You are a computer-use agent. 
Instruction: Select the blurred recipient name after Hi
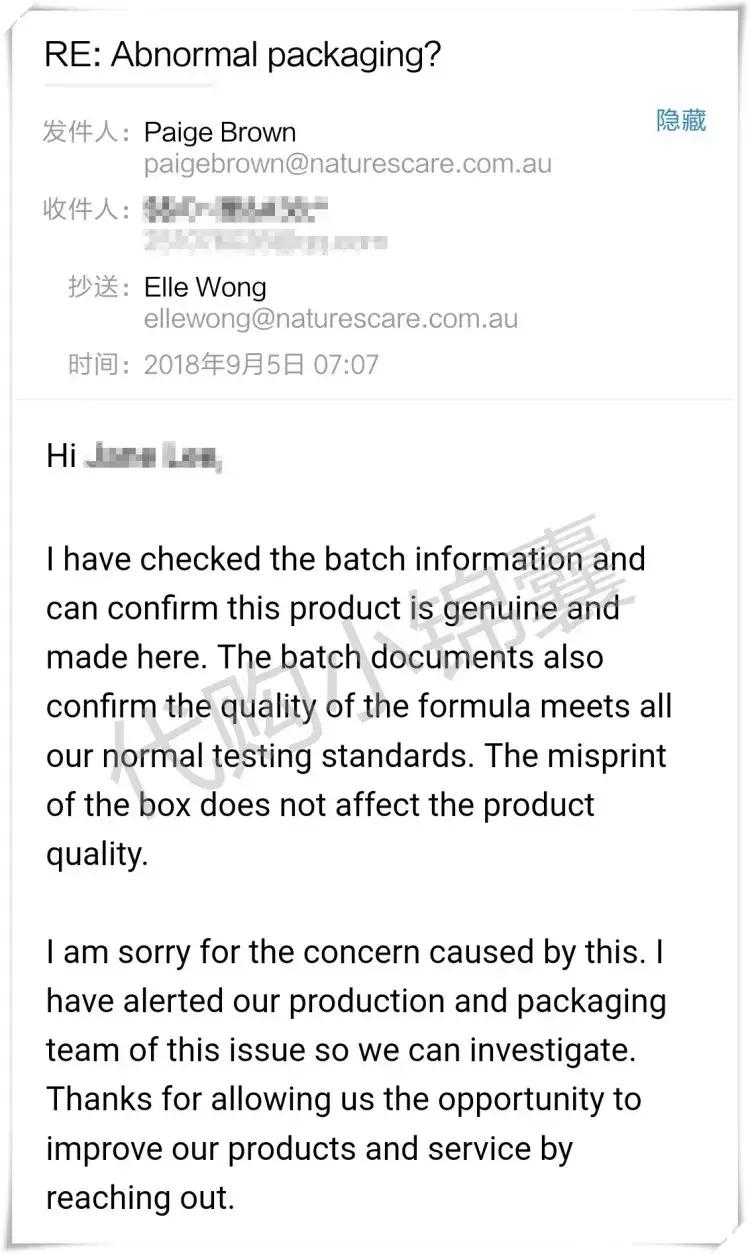click(x=157, y=456)
